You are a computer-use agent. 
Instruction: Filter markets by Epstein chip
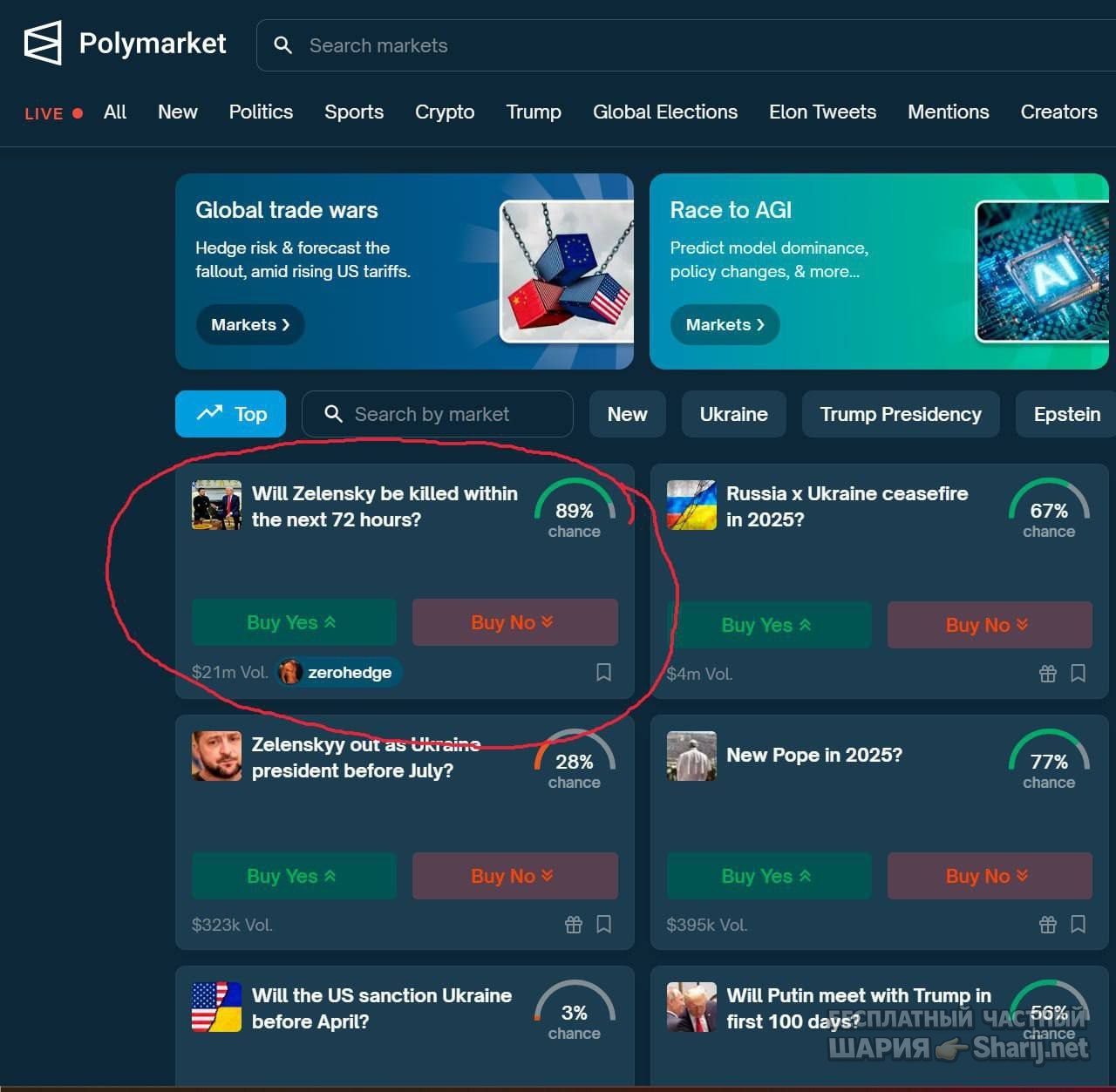click(1066, 414)
